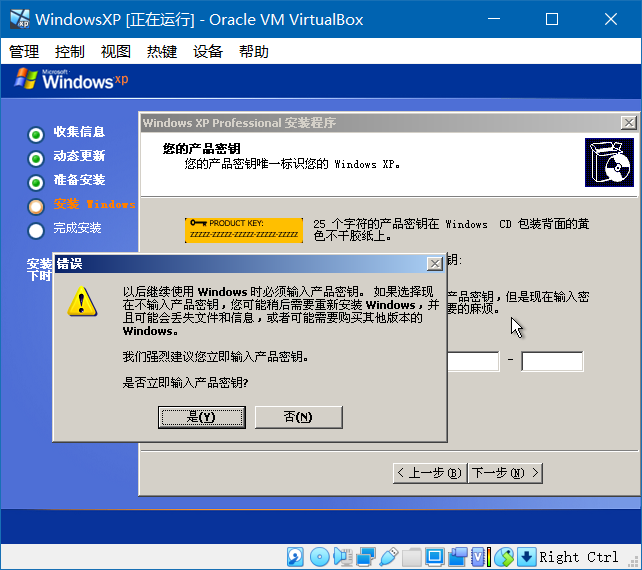The image size is (642, 570).
Task: Click the optical disc drive status icon
Action: click(x=319, y=557)
